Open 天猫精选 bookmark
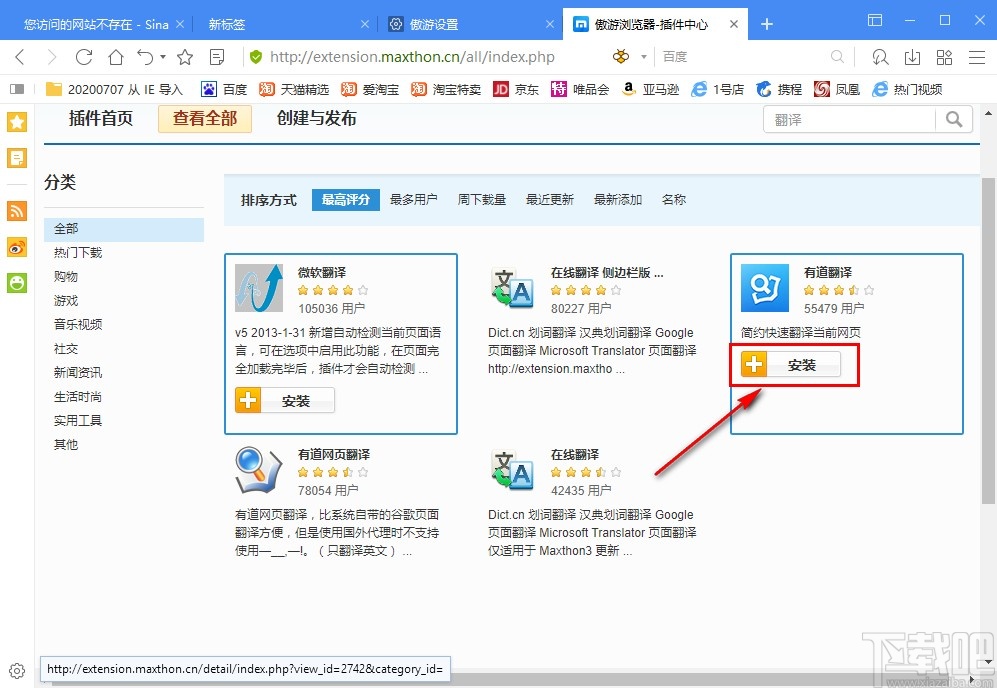 [x=294, y=89]
